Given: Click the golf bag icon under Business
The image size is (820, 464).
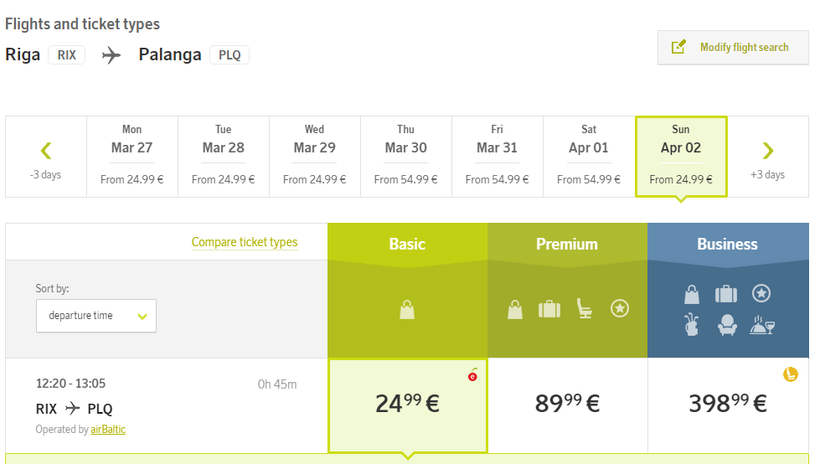Looking at the screenshot, I should click(691, 326).
